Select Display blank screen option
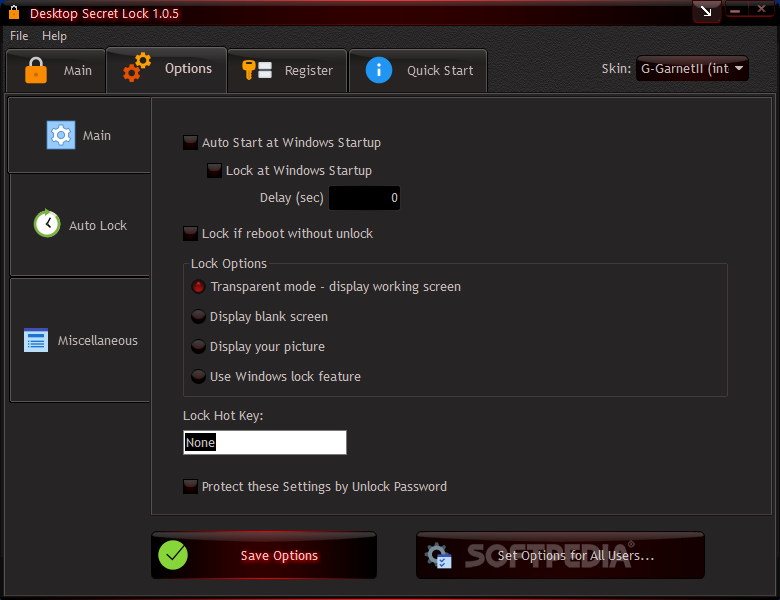The height and width of the screenshot is (600, 780). point(198,316)
